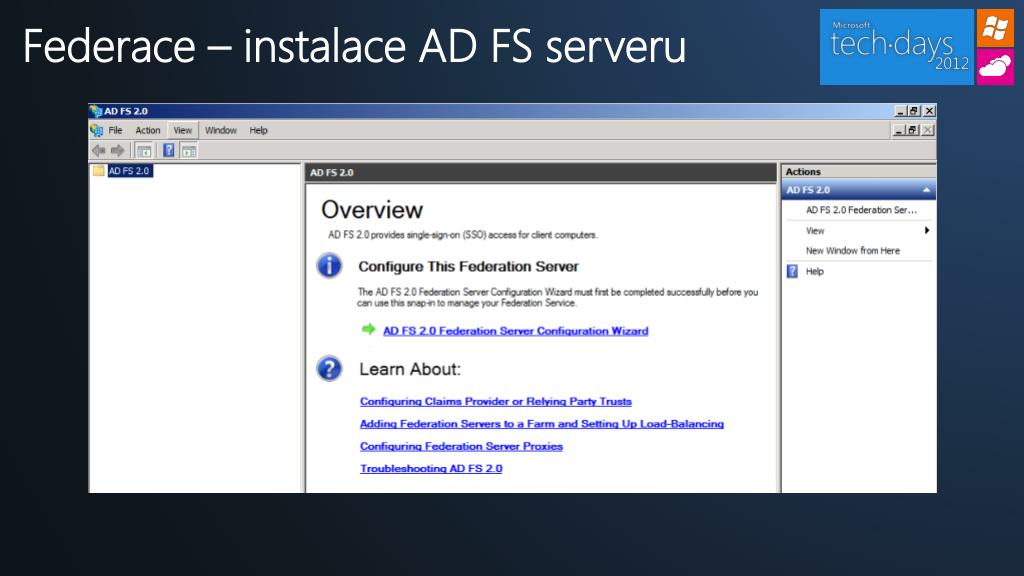Click AD FS 2.0 Federation Ser... action
Viewport: 1024px width, 576px height.
[x=861, y=210]
